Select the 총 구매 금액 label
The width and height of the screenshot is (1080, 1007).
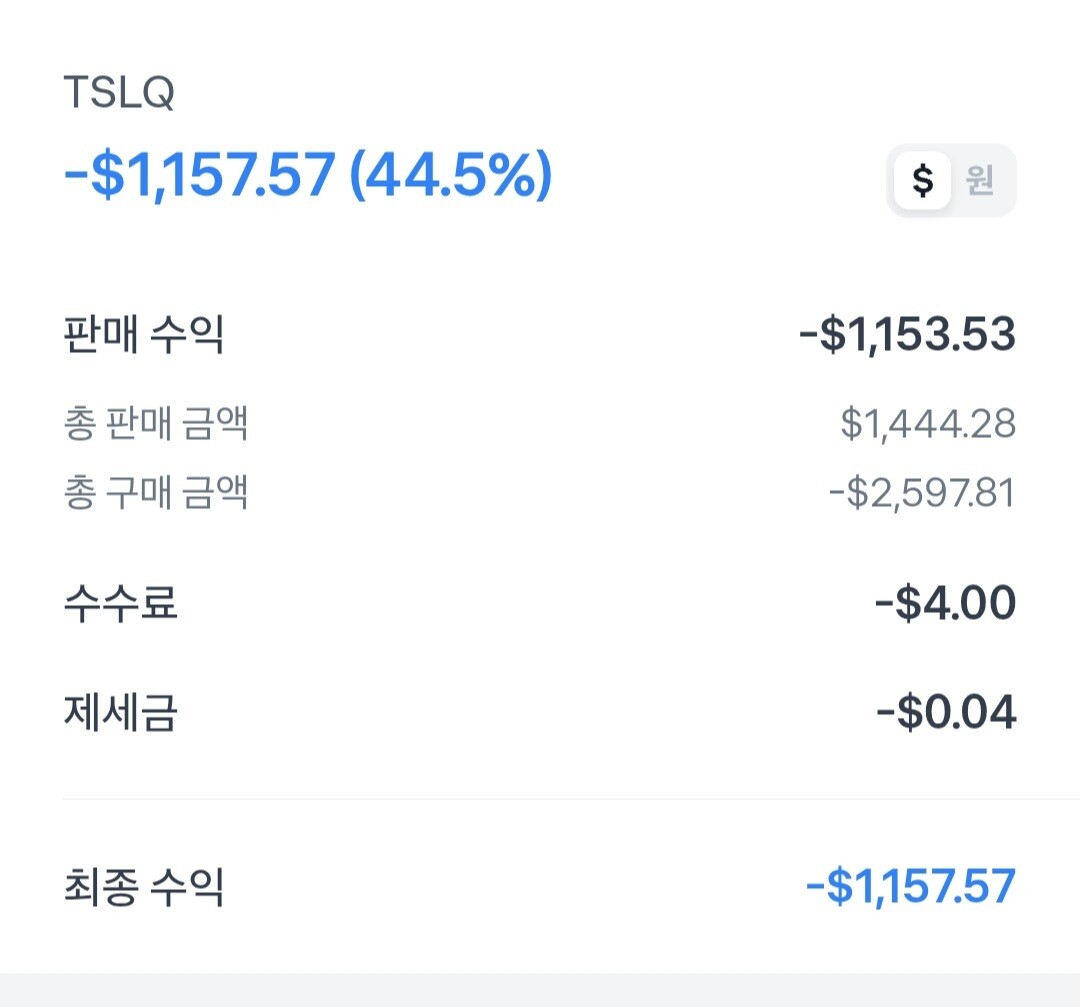156,492
